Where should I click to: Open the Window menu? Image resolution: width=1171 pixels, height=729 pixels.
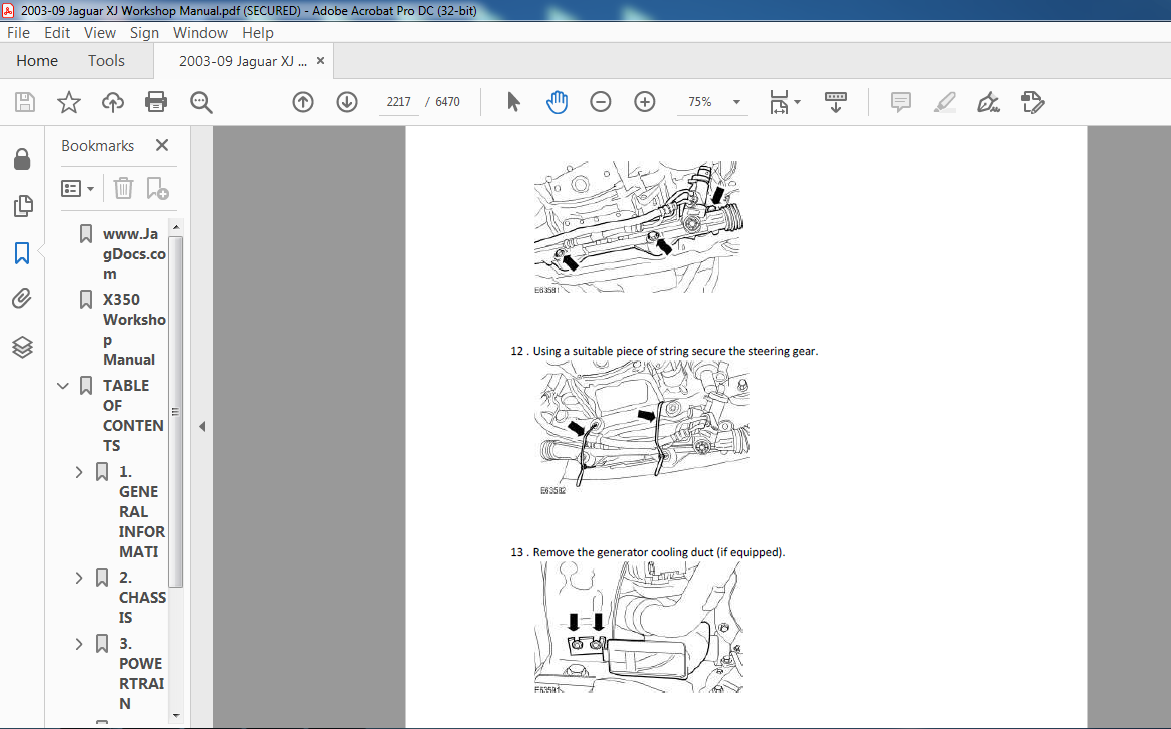pyautogui.click(x=200, y=33)
